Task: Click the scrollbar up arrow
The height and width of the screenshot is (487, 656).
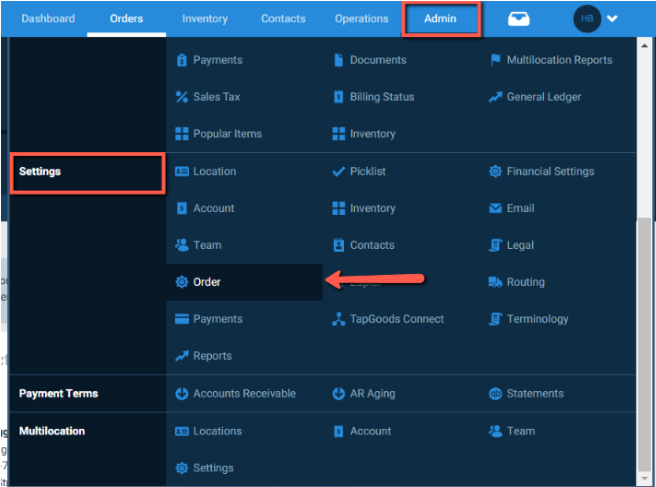Action: click(644, 45)
